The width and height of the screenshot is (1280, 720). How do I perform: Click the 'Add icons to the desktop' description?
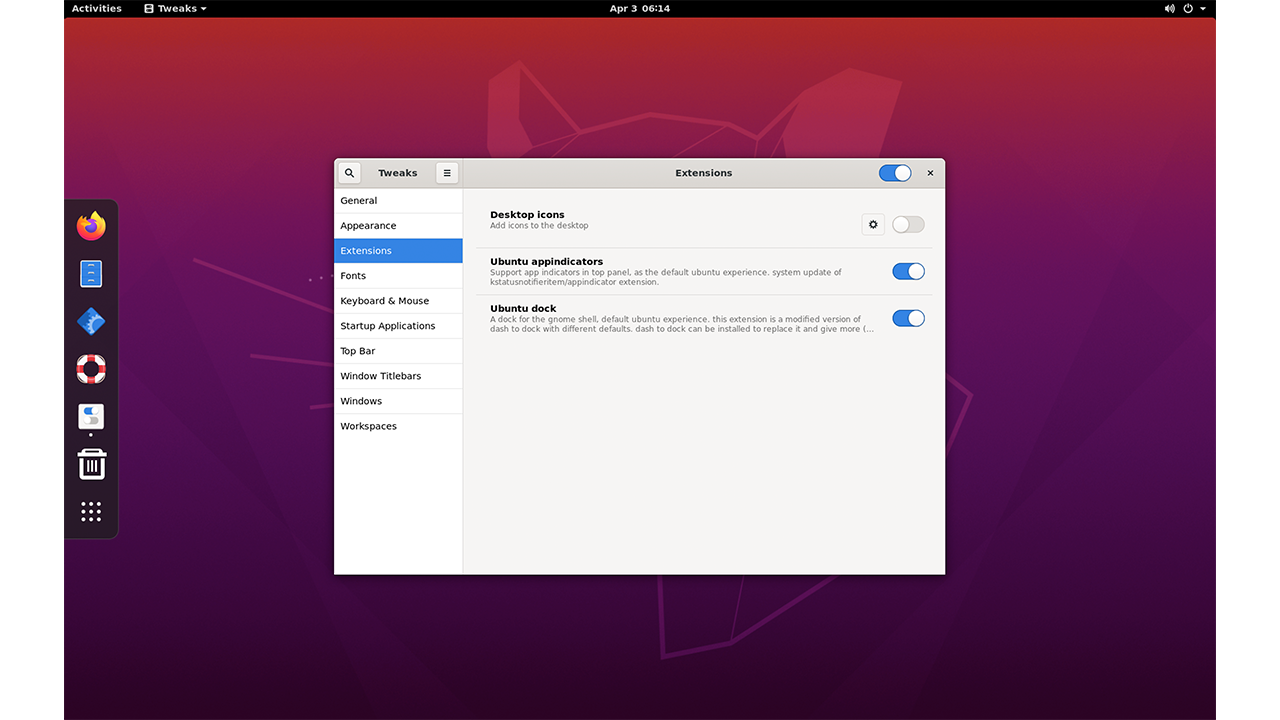pyautogui.click(x=539, y=226)
